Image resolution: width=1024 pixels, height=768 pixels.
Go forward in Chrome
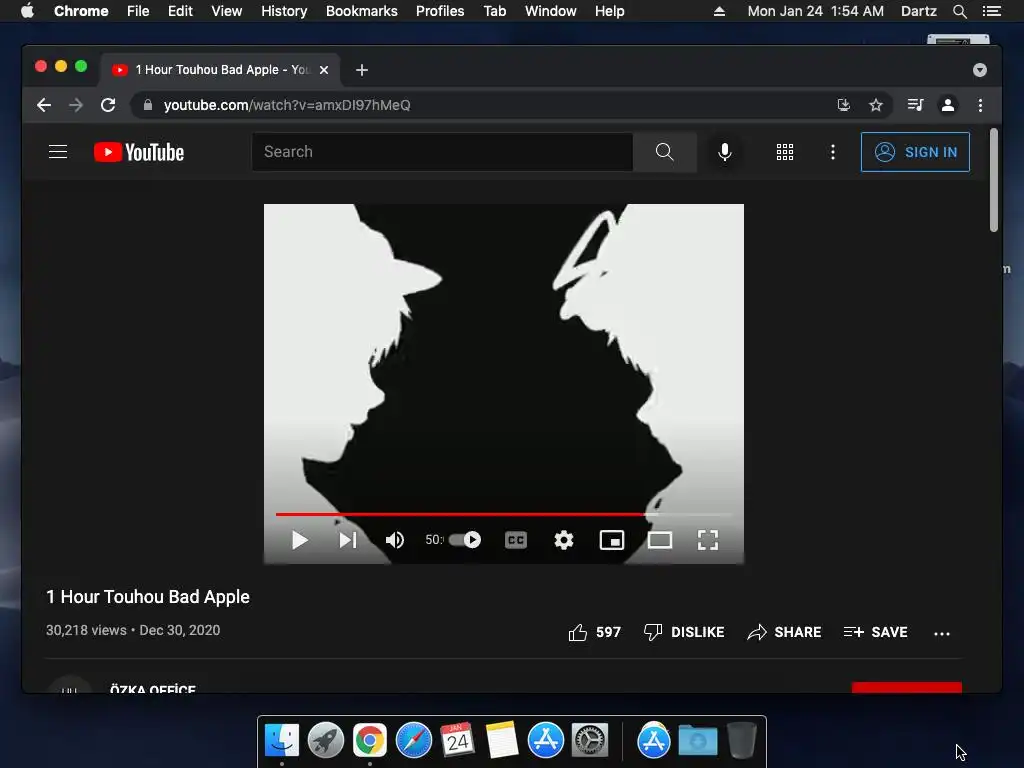(76, 105)
